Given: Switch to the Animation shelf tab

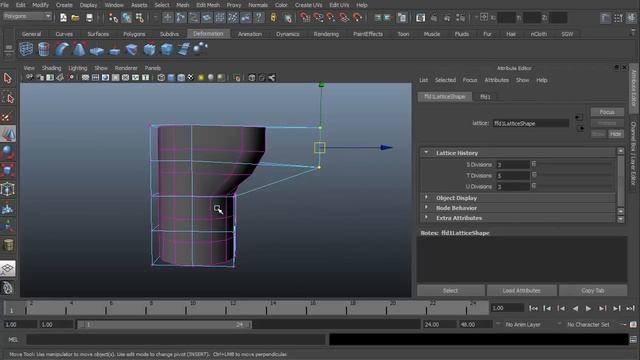Looking at the screenshot, I should coord(249,34).
